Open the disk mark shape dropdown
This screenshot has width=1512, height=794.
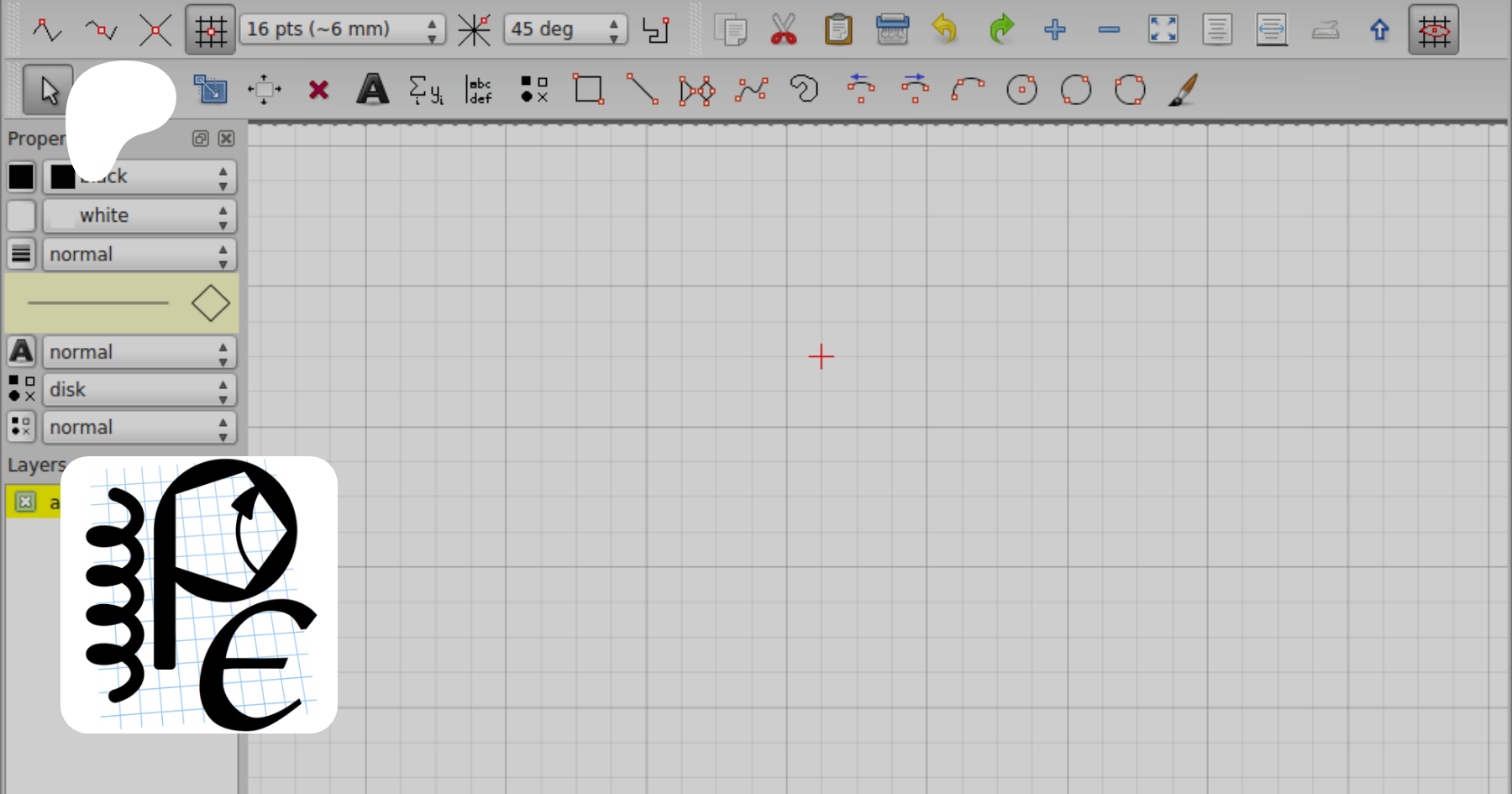[x=139, y=390]
